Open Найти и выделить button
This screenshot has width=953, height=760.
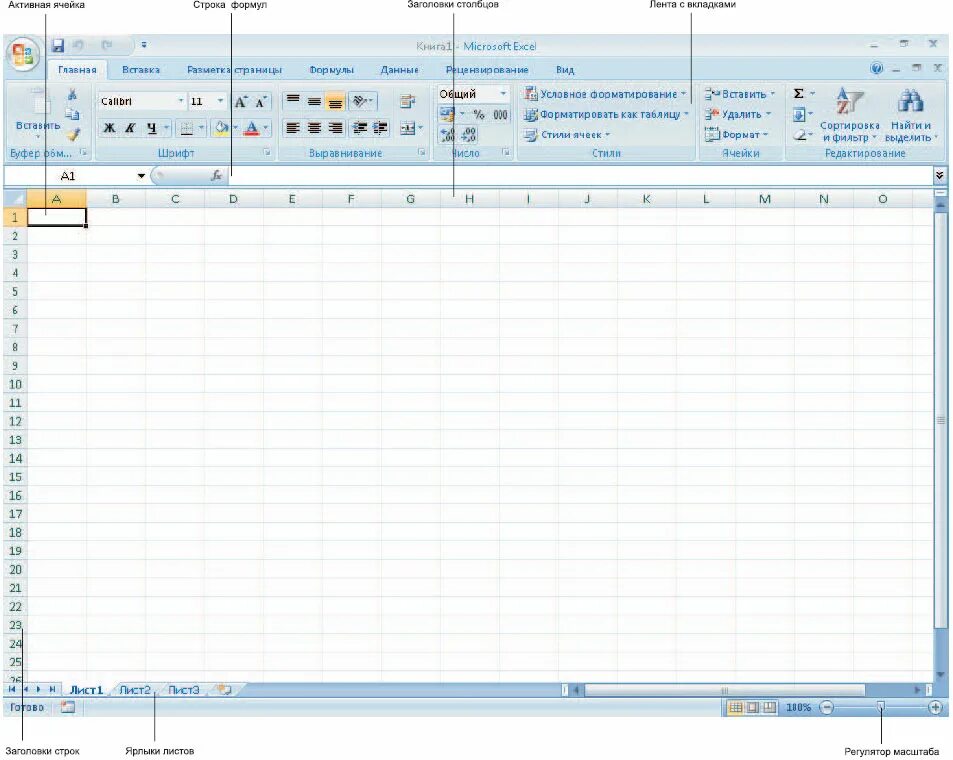911,115
